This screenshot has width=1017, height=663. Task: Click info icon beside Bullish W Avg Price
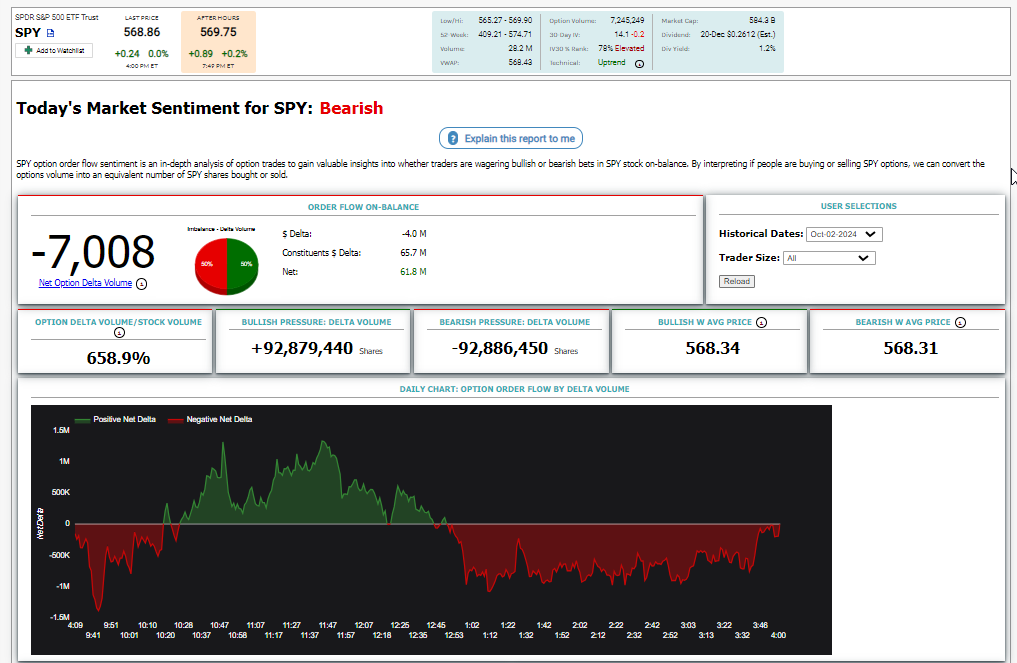coord(762,322)
